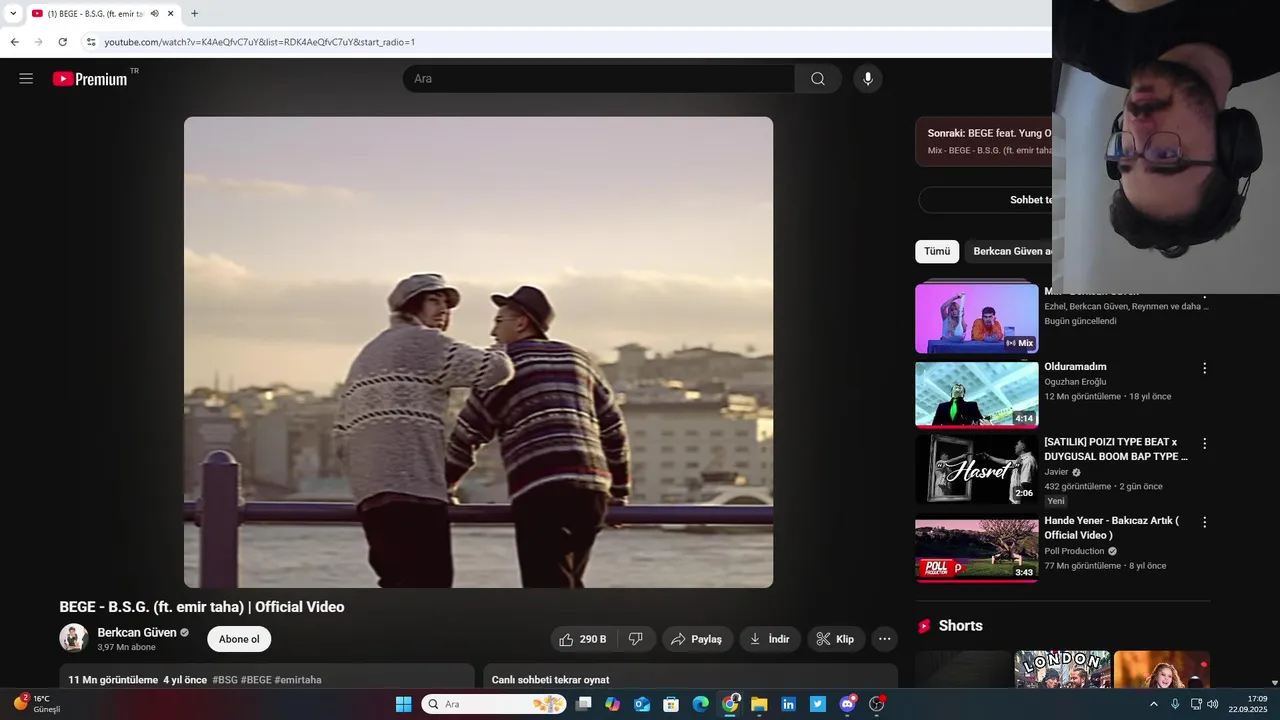Open a new browser tab

click(194, 13)
